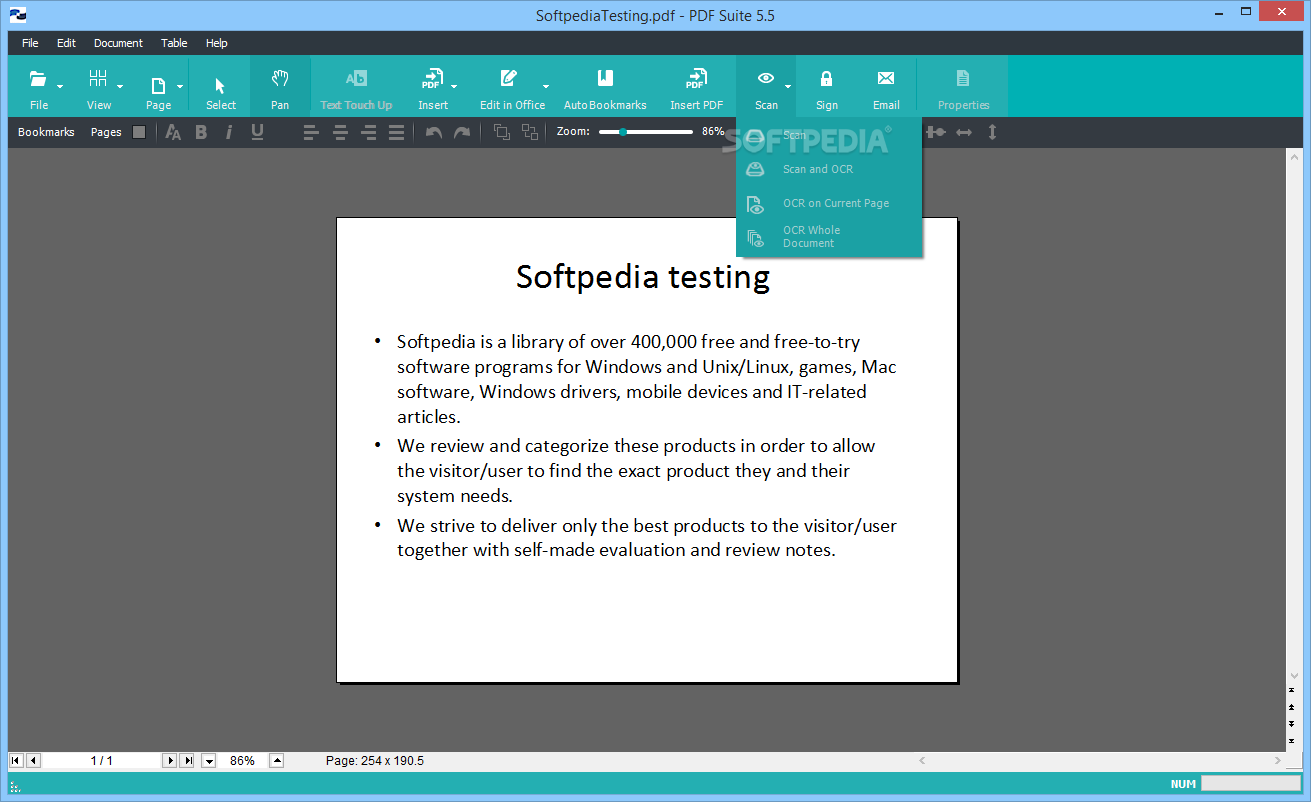Image resolution: width=1311 pixels, height=802 pixels.
Task: Click the View toolbar icon
Action: (x=98, y=79)
